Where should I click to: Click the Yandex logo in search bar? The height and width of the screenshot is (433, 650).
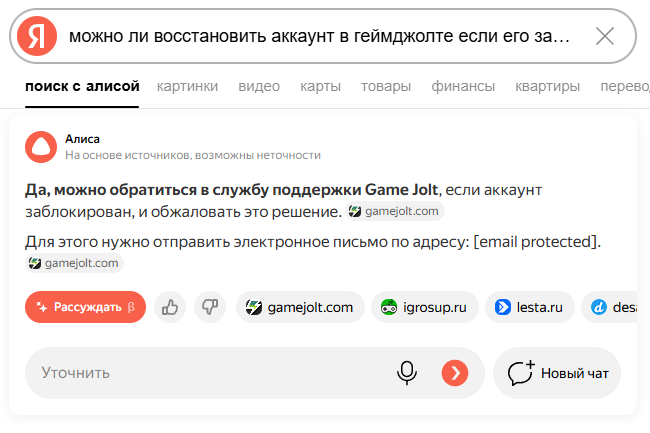pos(37,36)
